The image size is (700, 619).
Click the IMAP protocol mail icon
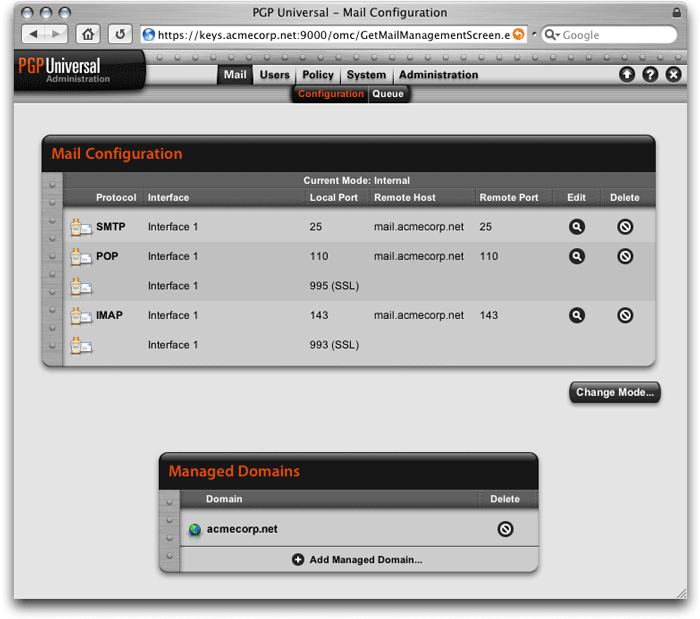point(81,316)
